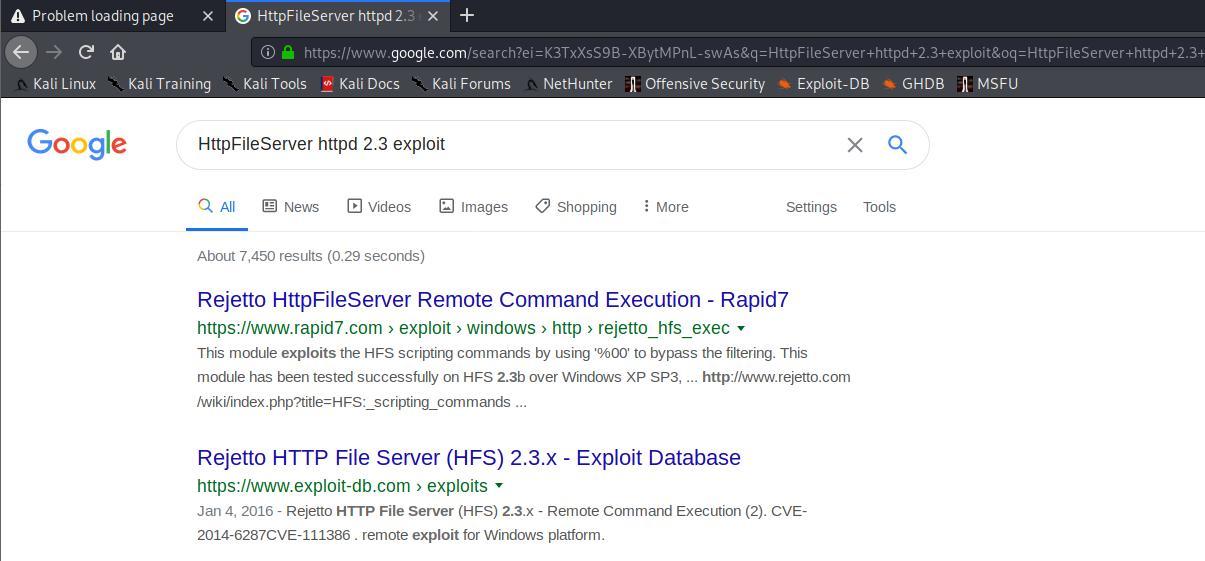Switch to News results tab
Image resolution: width=1205 pixels, height=561 pixels.
pyautogui.click(x=291, y=207)
